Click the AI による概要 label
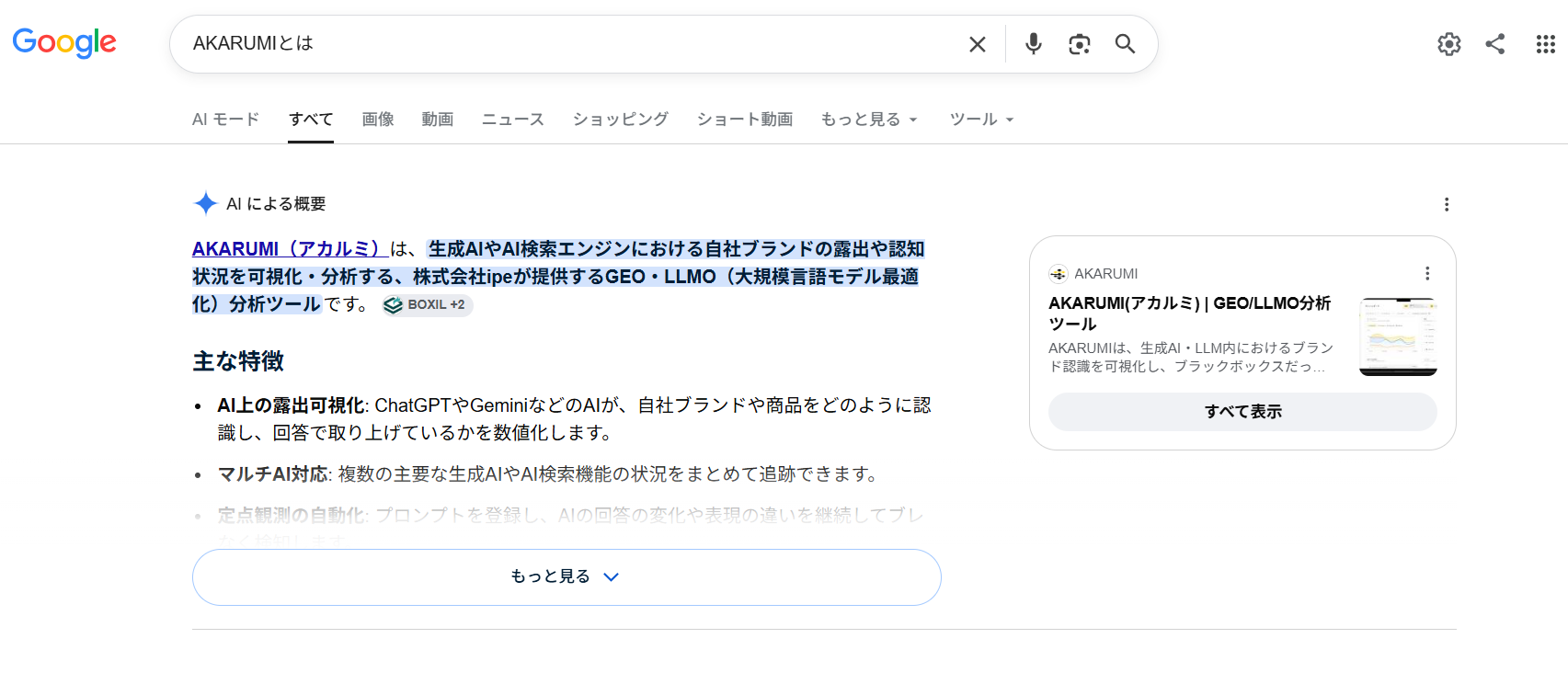This screenshot has width=1568, height=684. pyautogui.click(x=276, y=204)
